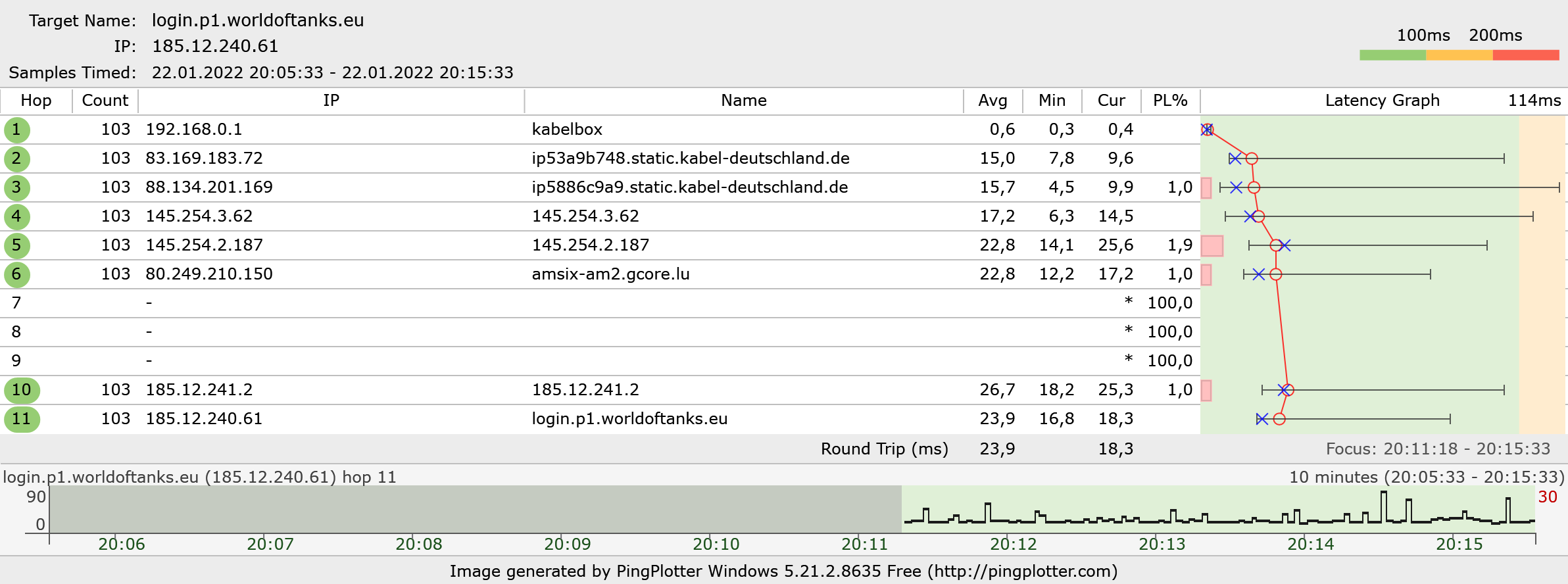The width and height of the screenshot is (1568, 584).
Task: Open the pingplotter.com link in footer
Action: [x=1023, y=572]
